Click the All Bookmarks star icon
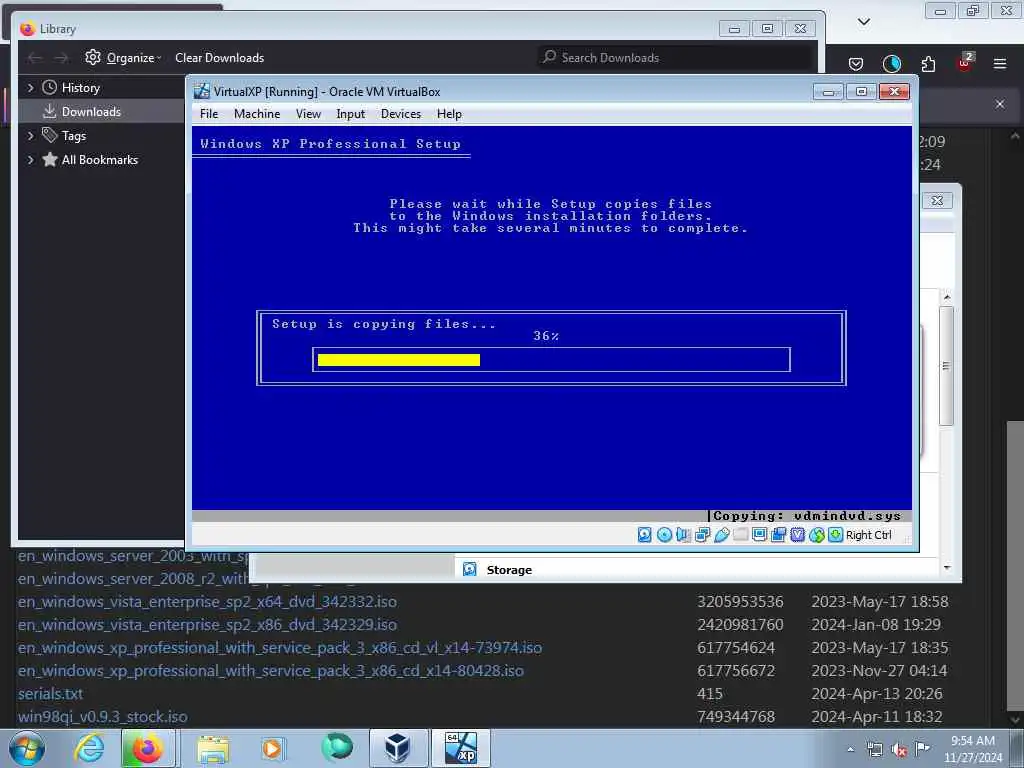The height and width of the screenshot is (768, 1024). (x=50, y=159)
